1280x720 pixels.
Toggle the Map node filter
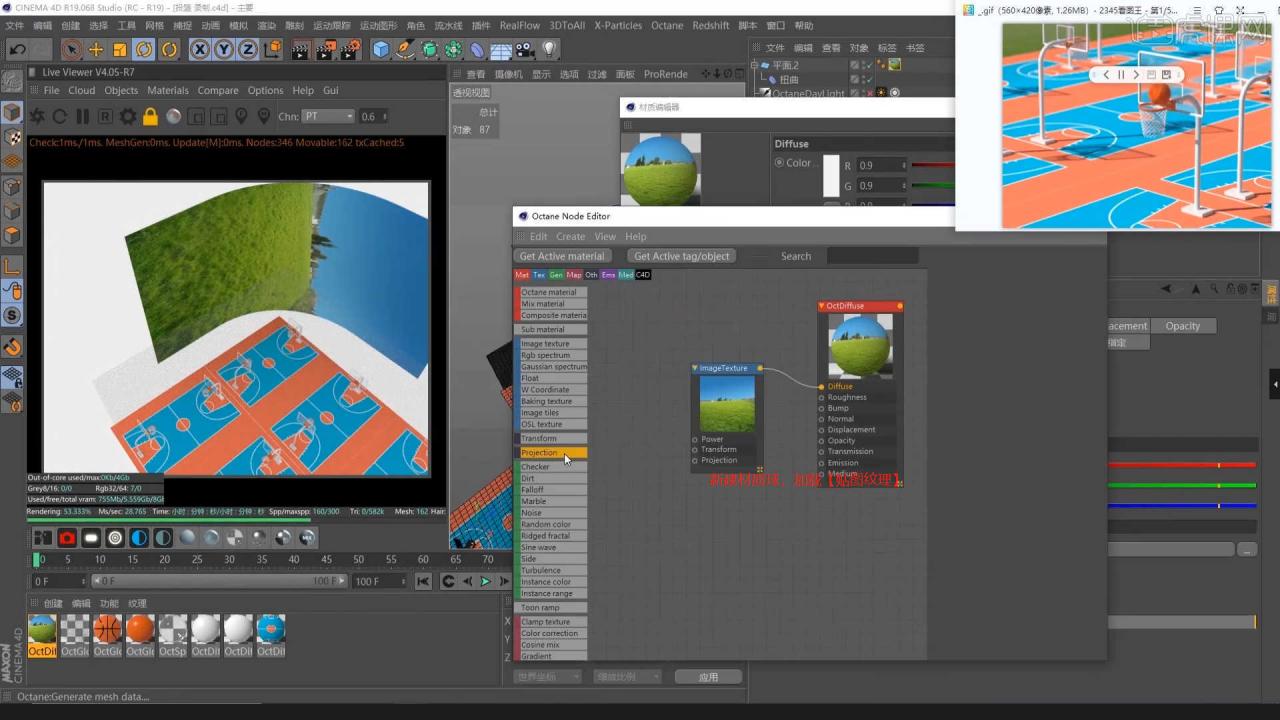[x=573, y=275]
